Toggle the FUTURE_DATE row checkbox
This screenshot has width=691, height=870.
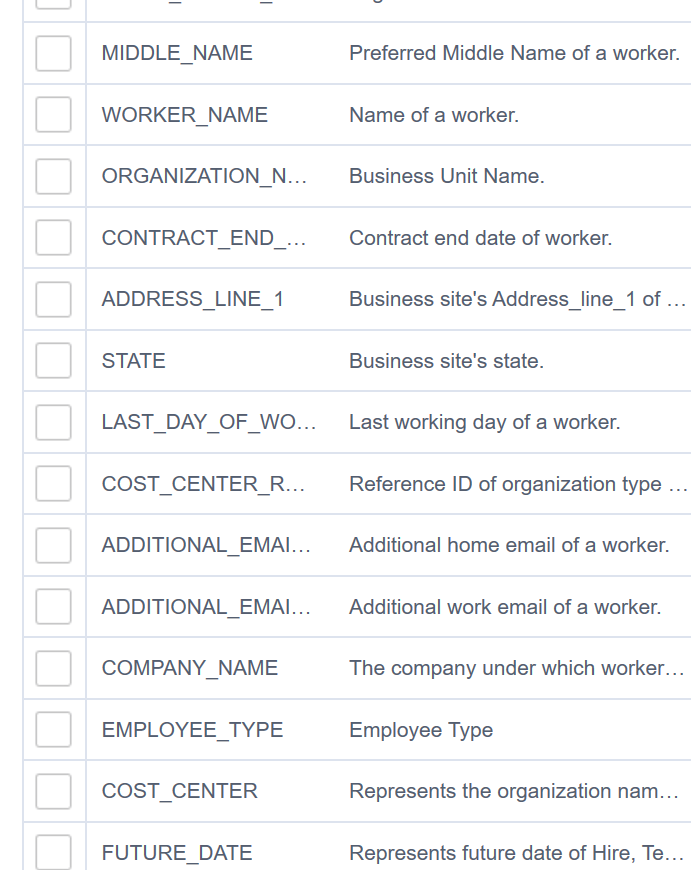point(53,853)
